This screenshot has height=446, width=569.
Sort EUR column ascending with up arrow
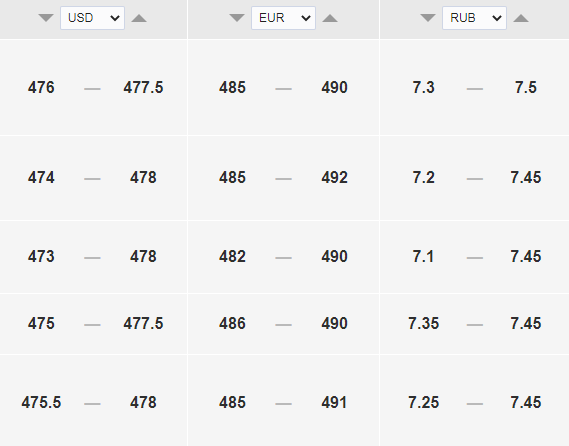pyautogui.click(x=330, y=18)
